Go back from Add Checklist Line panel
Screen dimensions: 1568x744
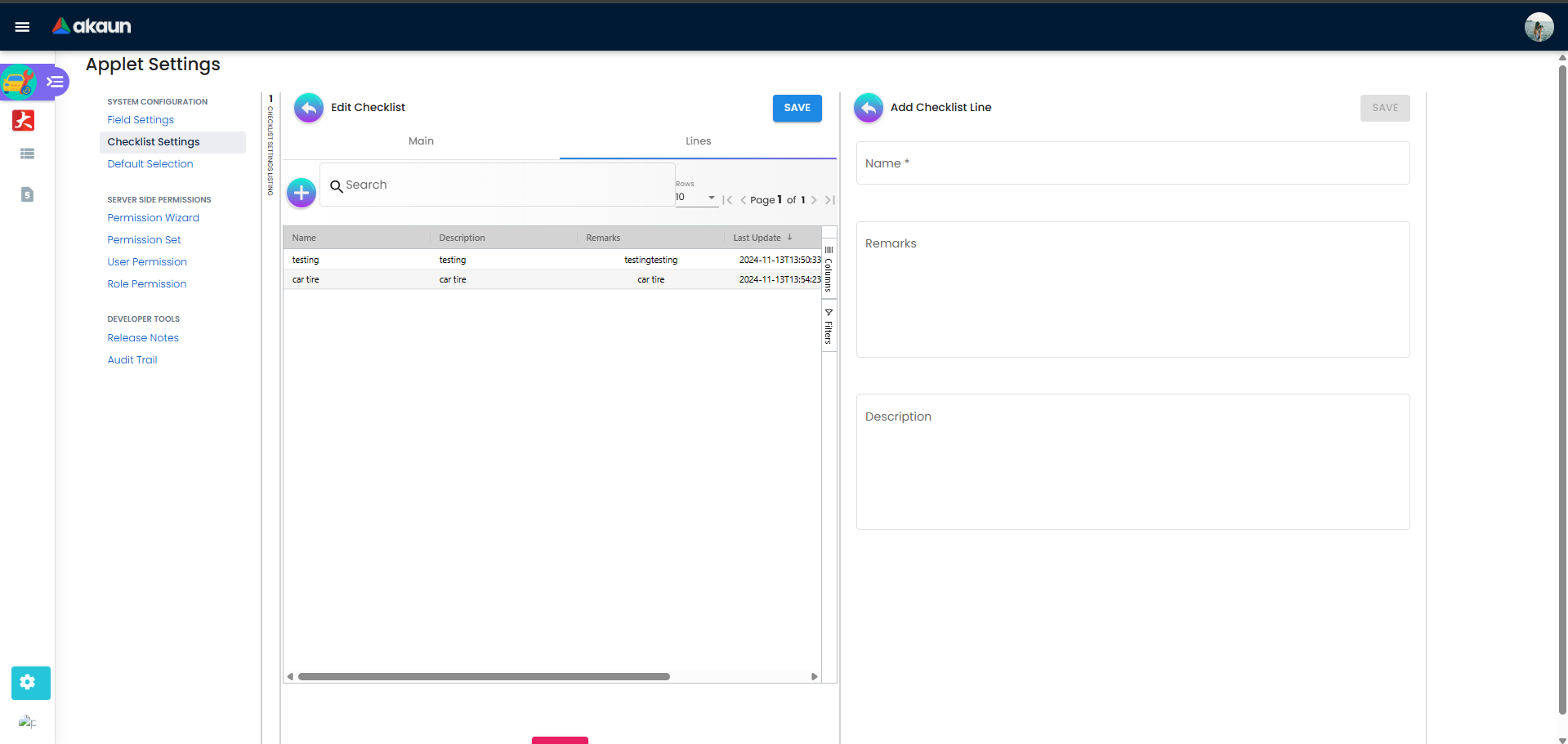(869, 108)
